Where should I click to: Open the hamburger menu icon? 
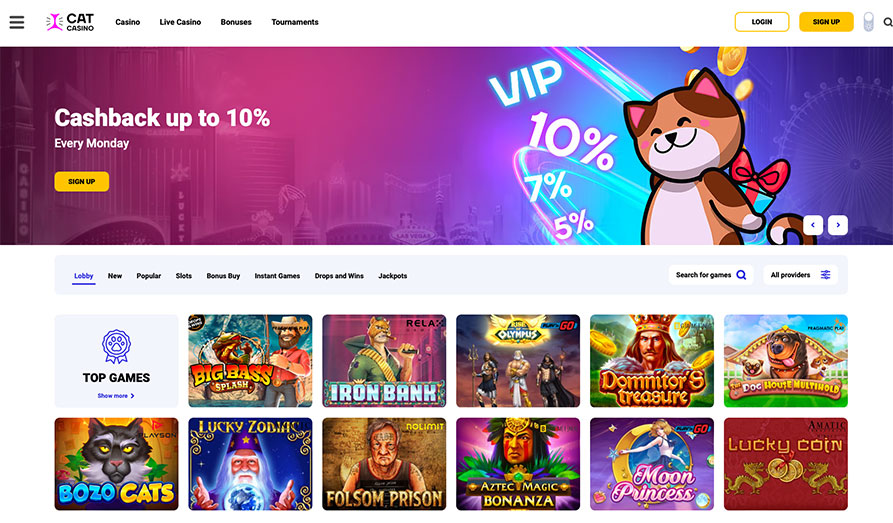tap(17, 22)
